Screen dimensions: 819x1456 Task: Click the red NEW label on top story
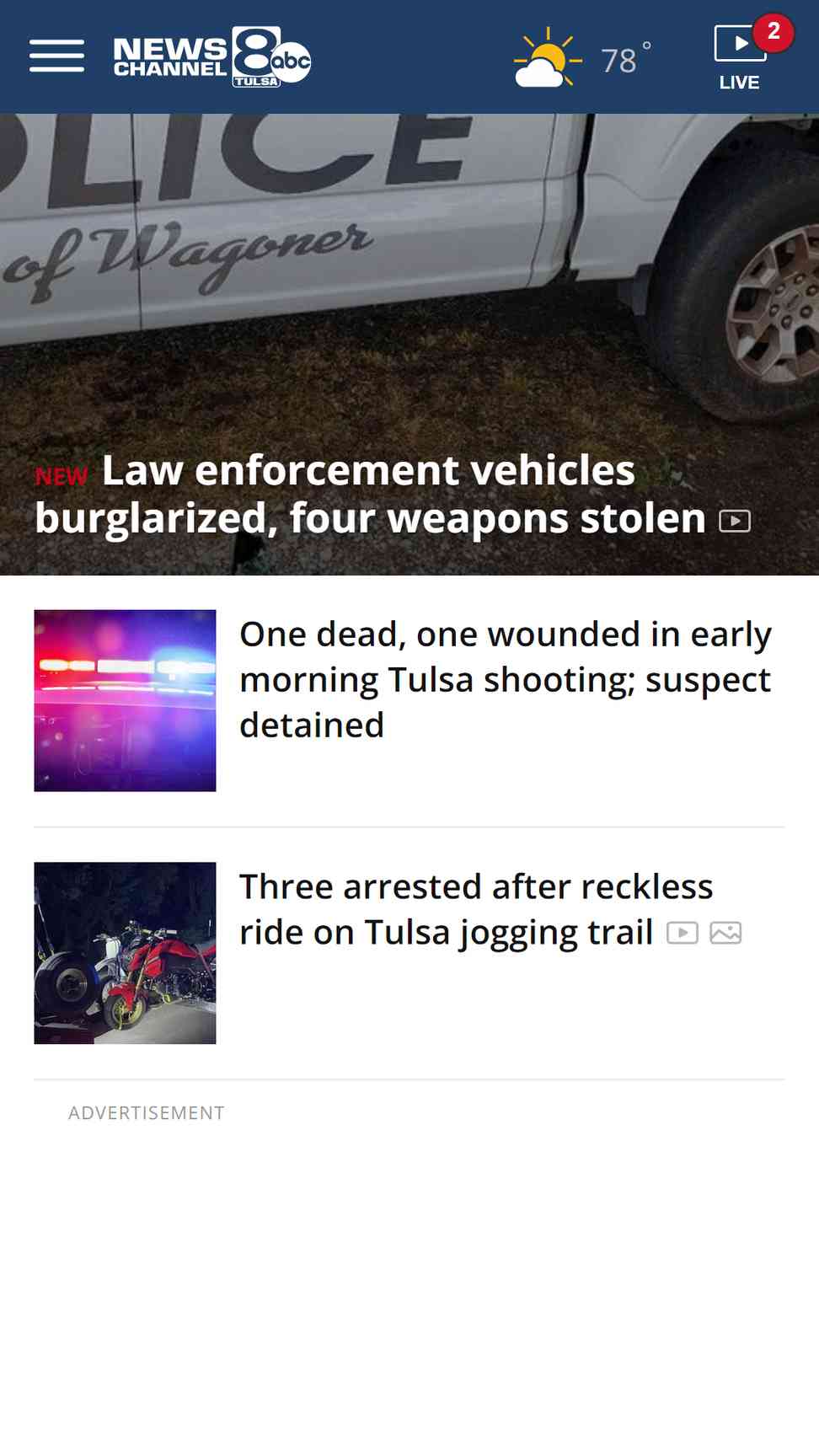point(62,477)
